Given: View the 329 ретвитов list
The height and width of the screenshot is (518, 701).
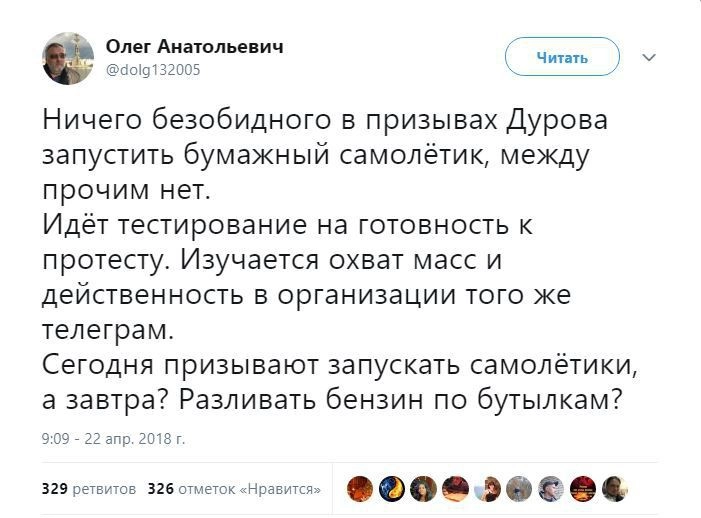Looking at the screenshot, I should (89, 489).
